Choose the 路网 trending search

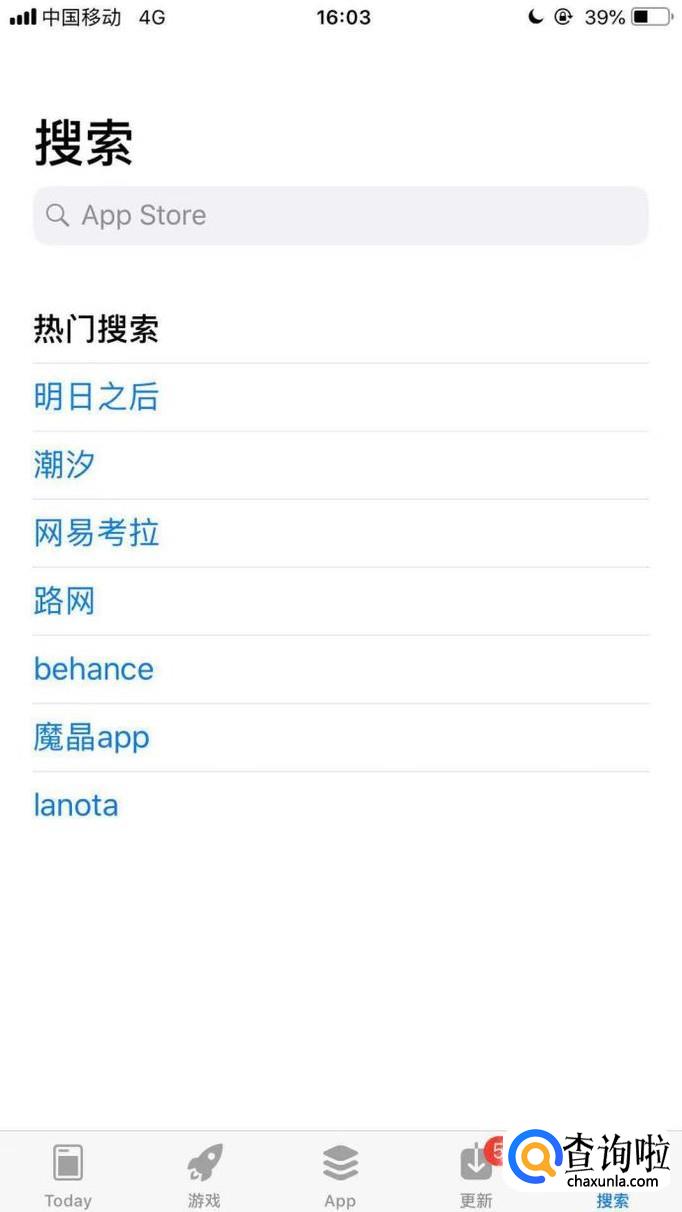pos(64,601)
